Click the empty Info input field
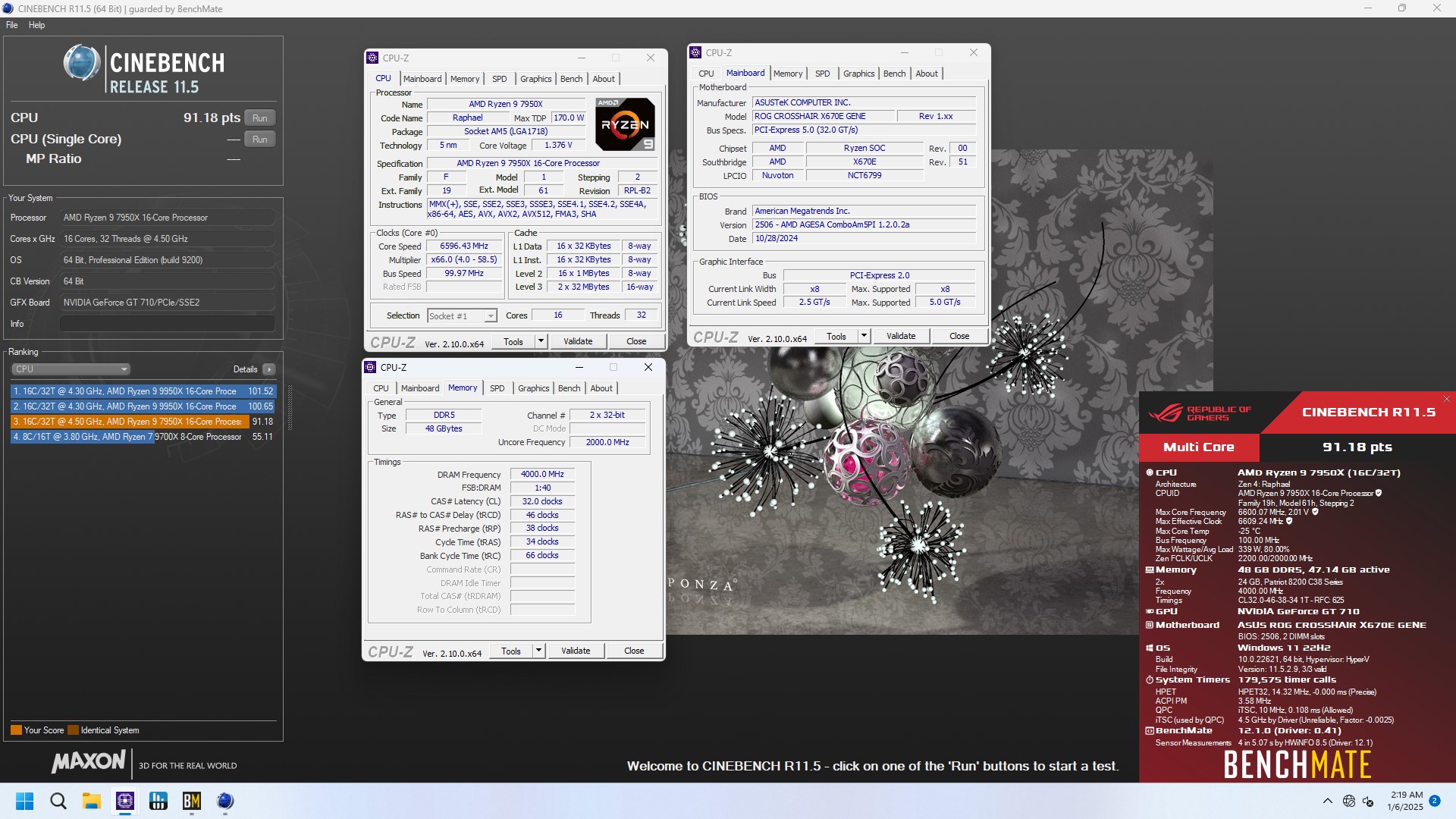The height and width of the screenshot is (819, 1456). [167, 324]
